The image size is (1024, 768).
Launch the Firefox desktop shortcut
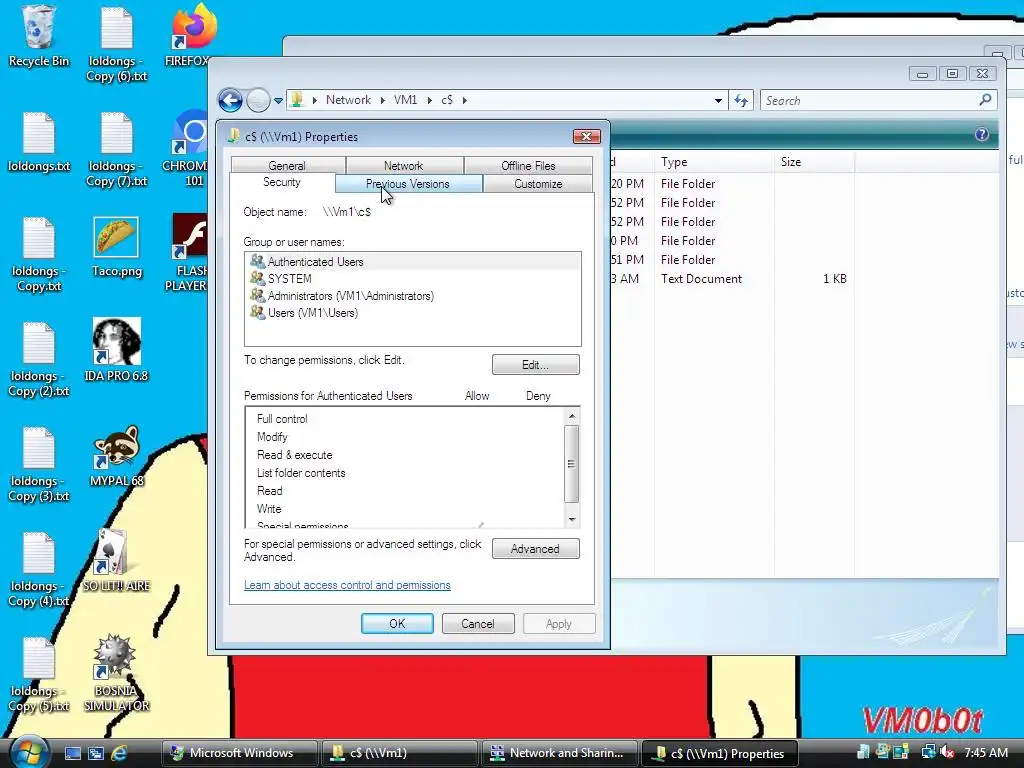pos(191,36)
